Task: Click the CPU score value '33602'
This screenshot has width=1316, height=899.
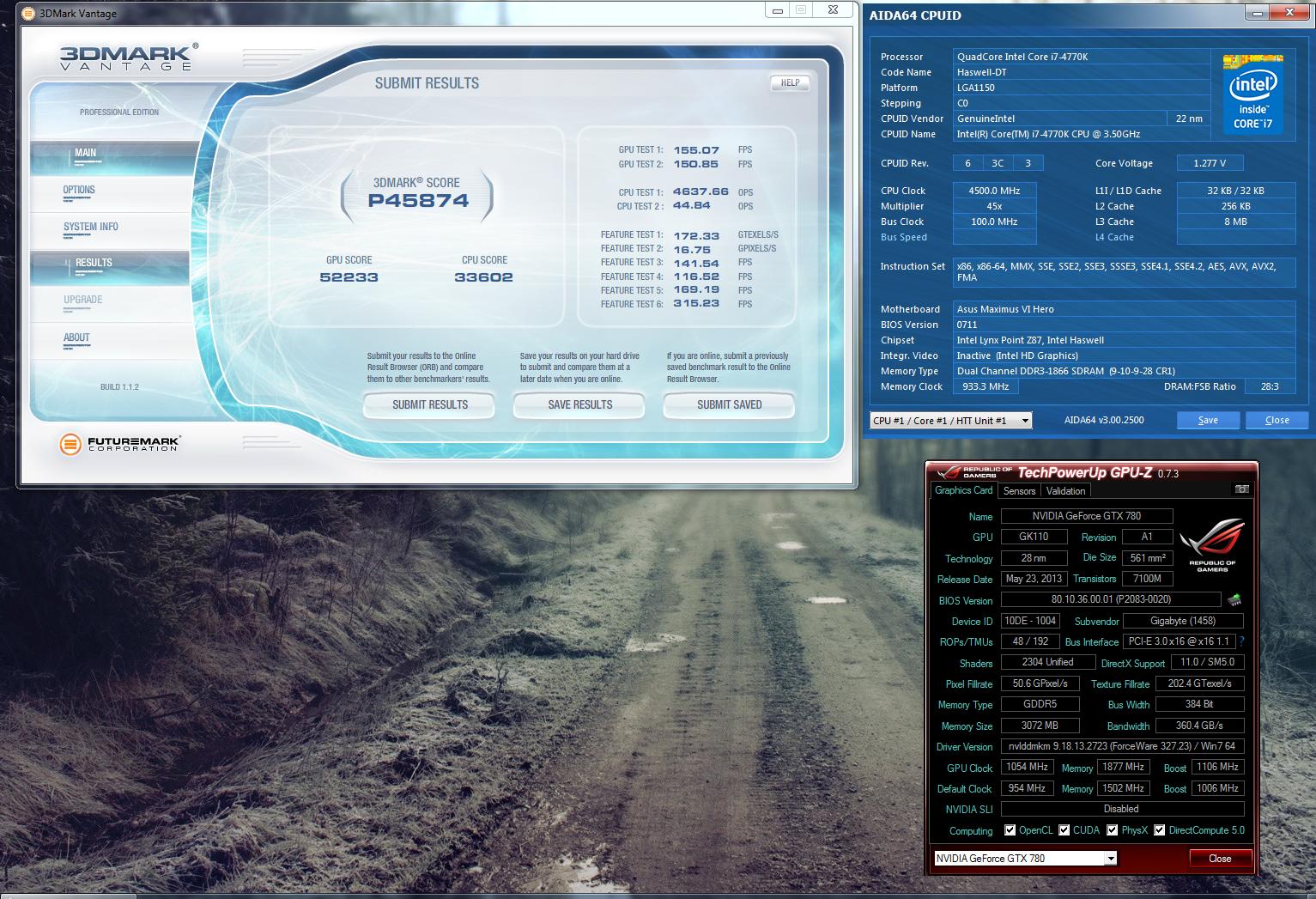Action: click(483, 277)
